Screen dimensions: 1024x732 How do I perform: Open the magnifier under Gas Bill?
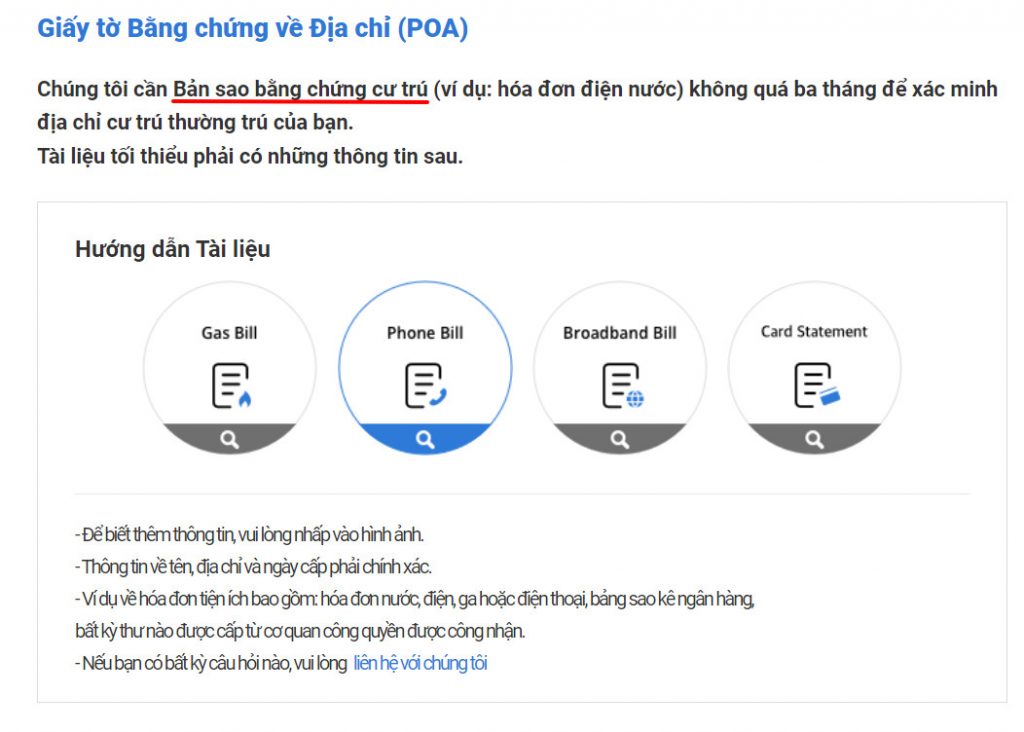pyautogui.click(x=229, y=439)
